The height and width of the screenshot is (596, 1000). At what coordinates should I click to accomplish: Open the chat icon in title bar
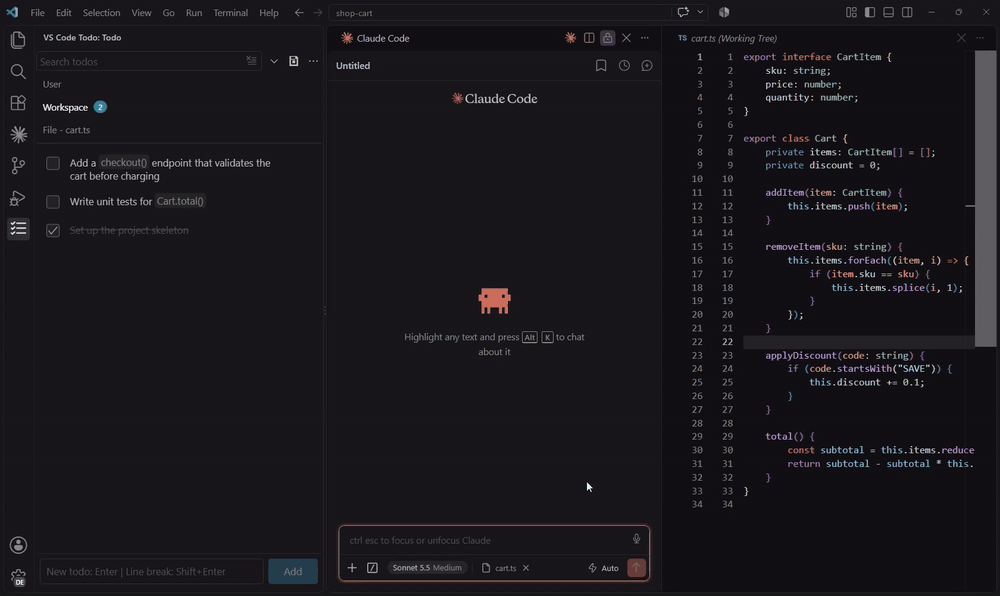coord(683,12)
